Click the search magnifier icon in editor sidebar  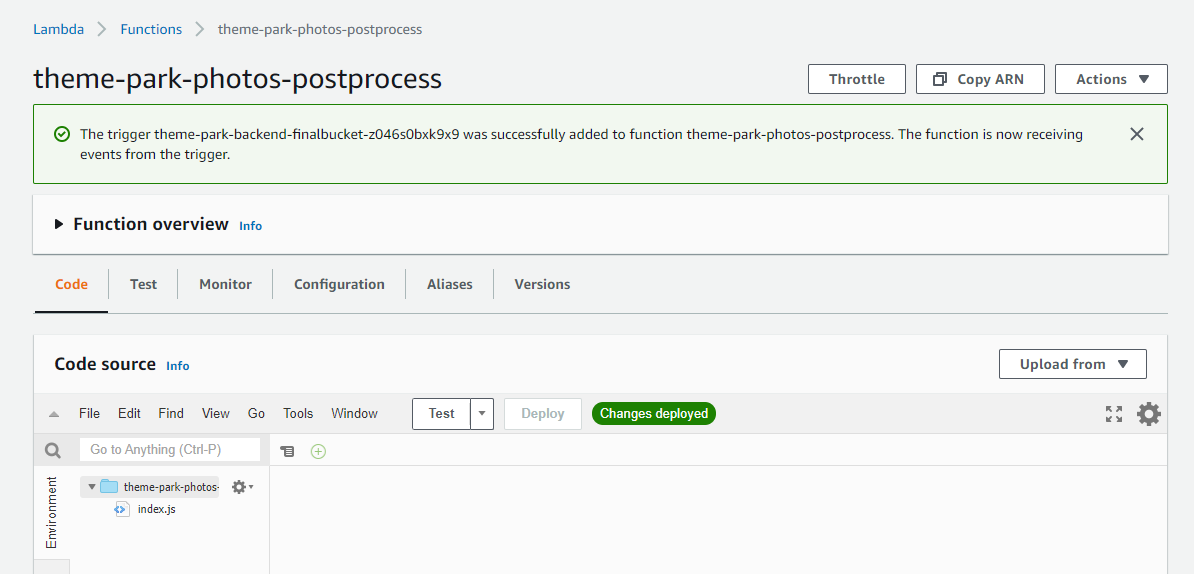coord(53,450)
